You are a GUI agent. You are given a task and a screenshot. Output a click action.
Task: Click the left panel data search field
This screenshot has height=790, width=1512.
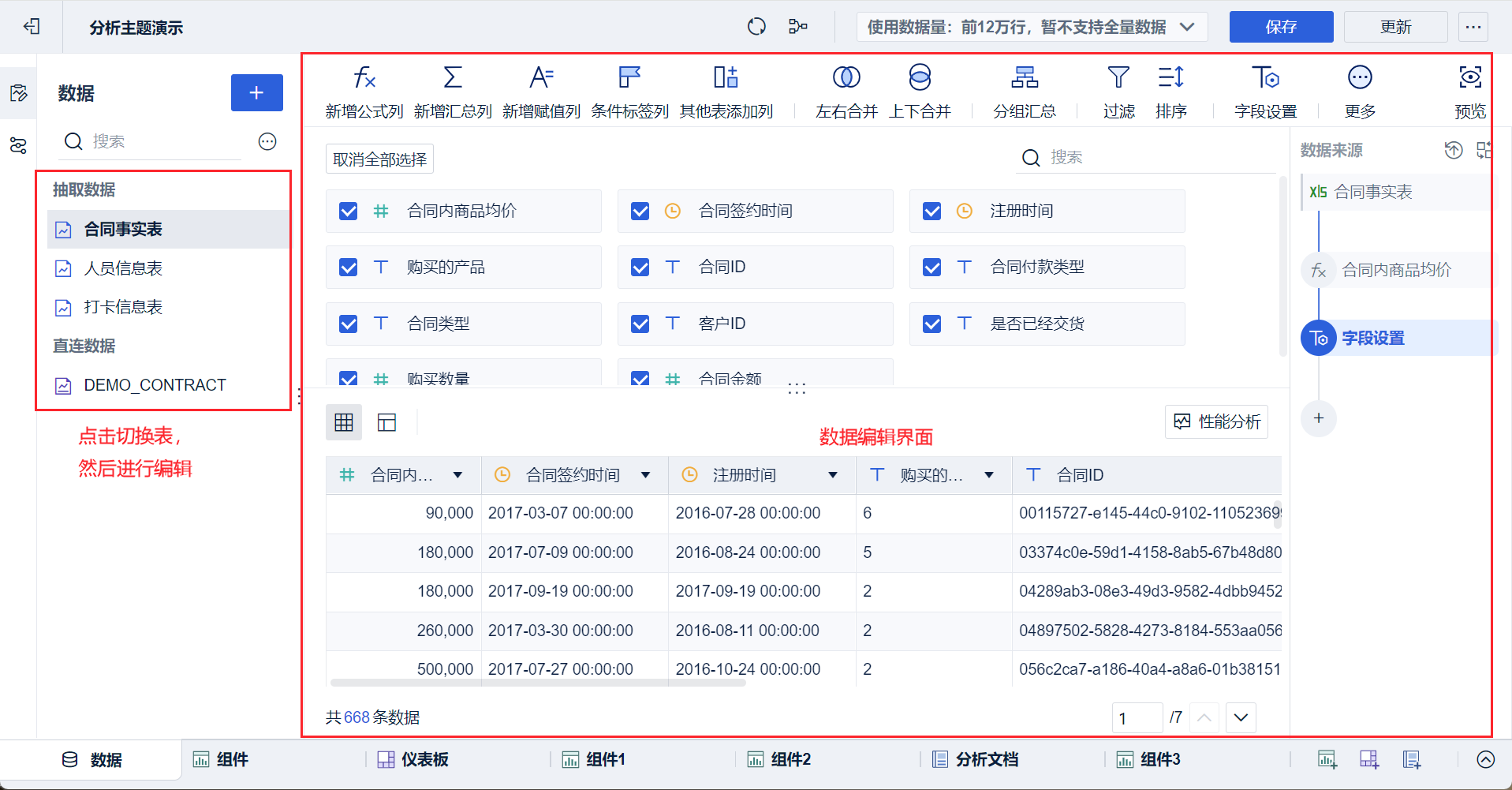(152, 141)
